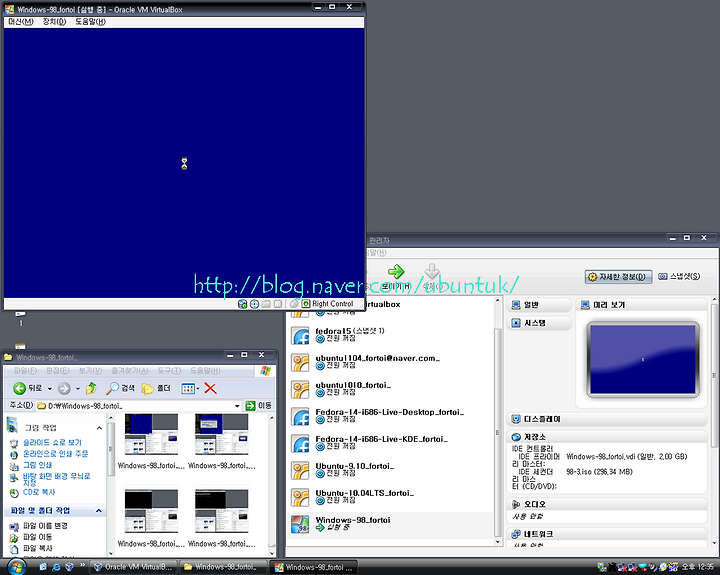Click the VM list vertical scrollbar
This screenshot has width=720, height=575.
(498, 421)
